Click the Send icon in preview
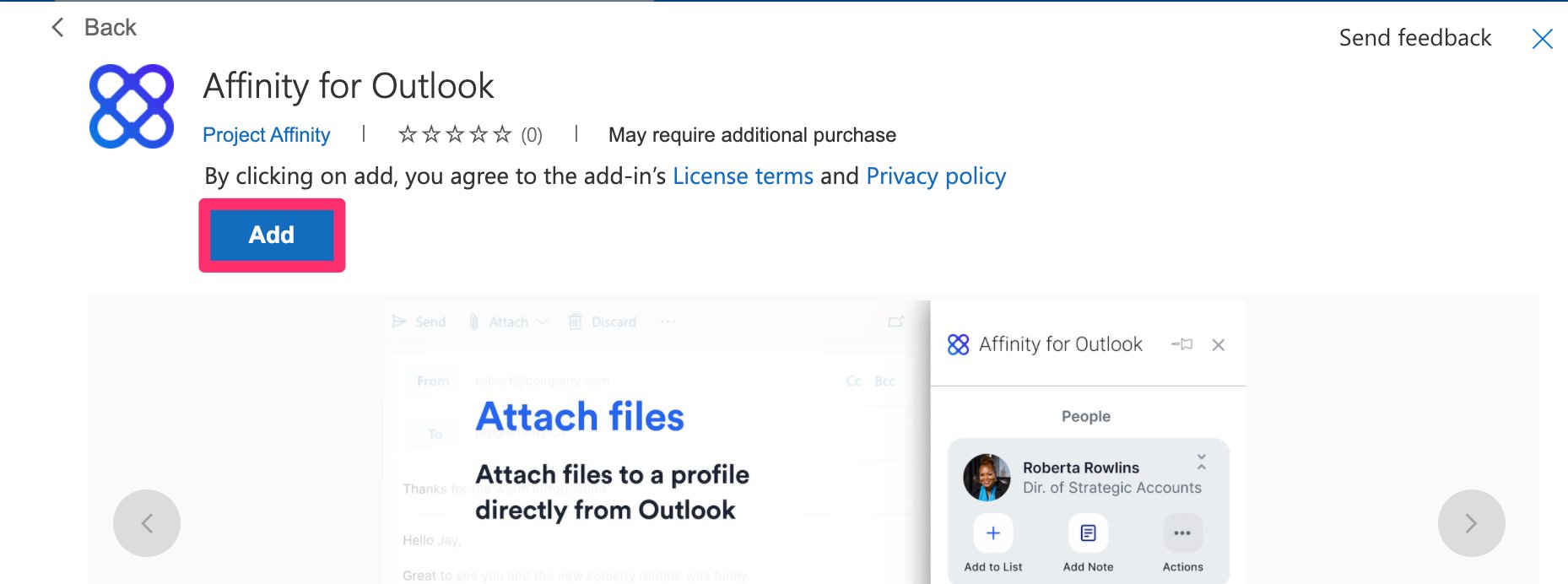 click(x=399, y=322)
